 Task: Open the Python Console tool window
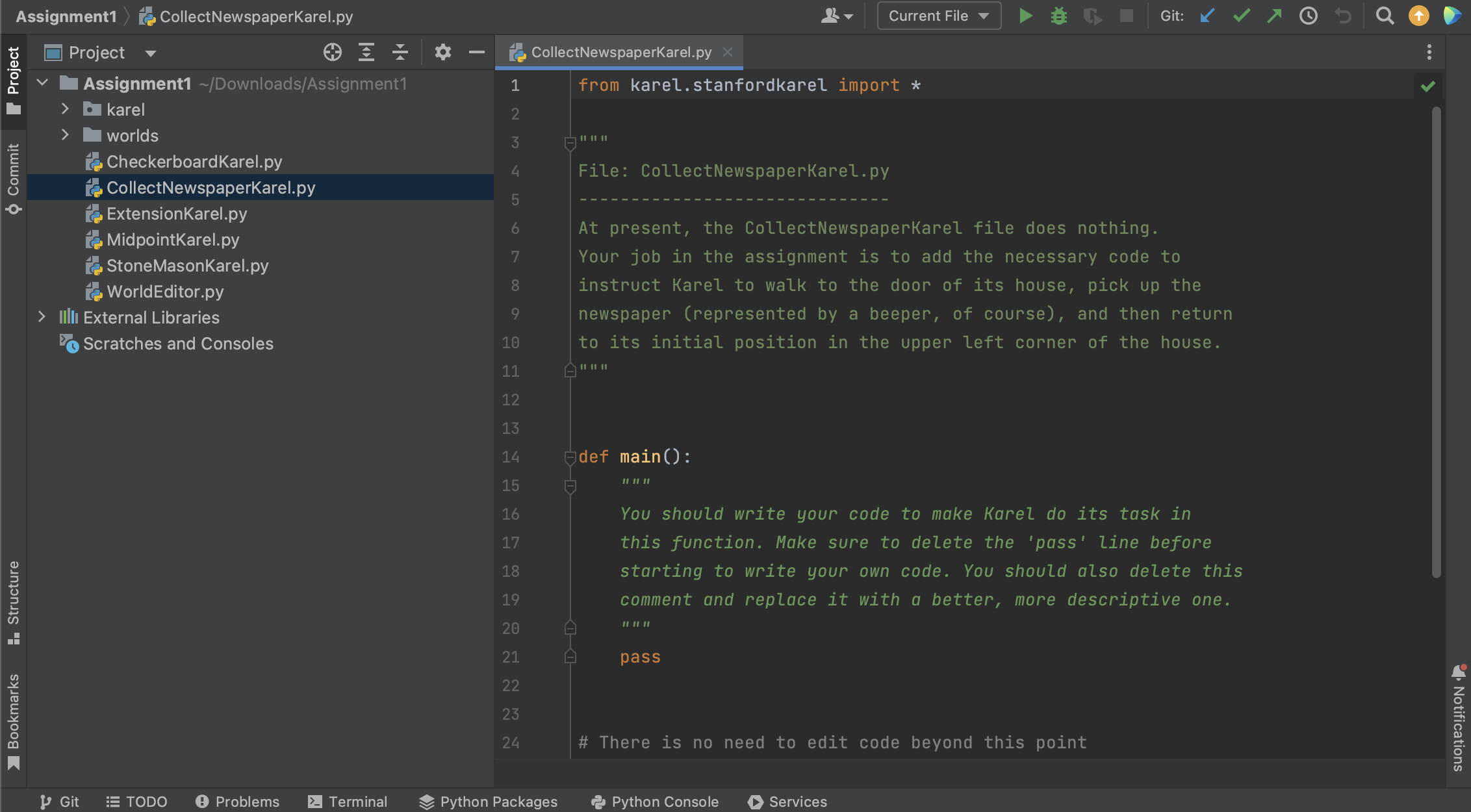pos(655,802)
